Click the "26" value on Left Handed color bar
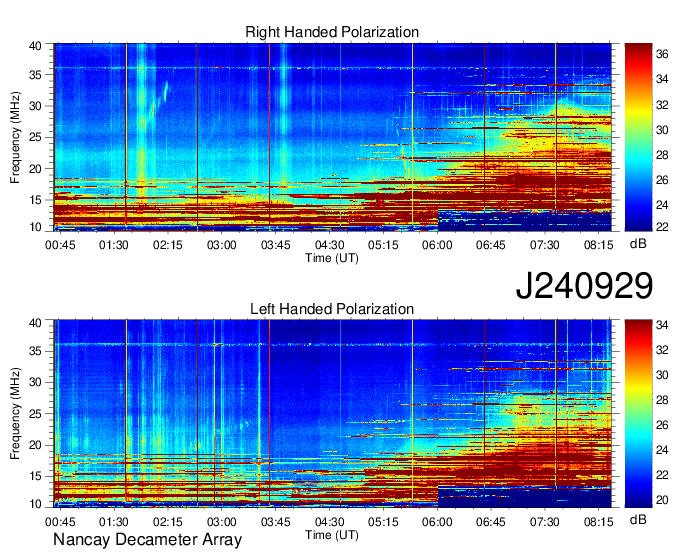Screen dimensions: 680x552 click(662, 425)
